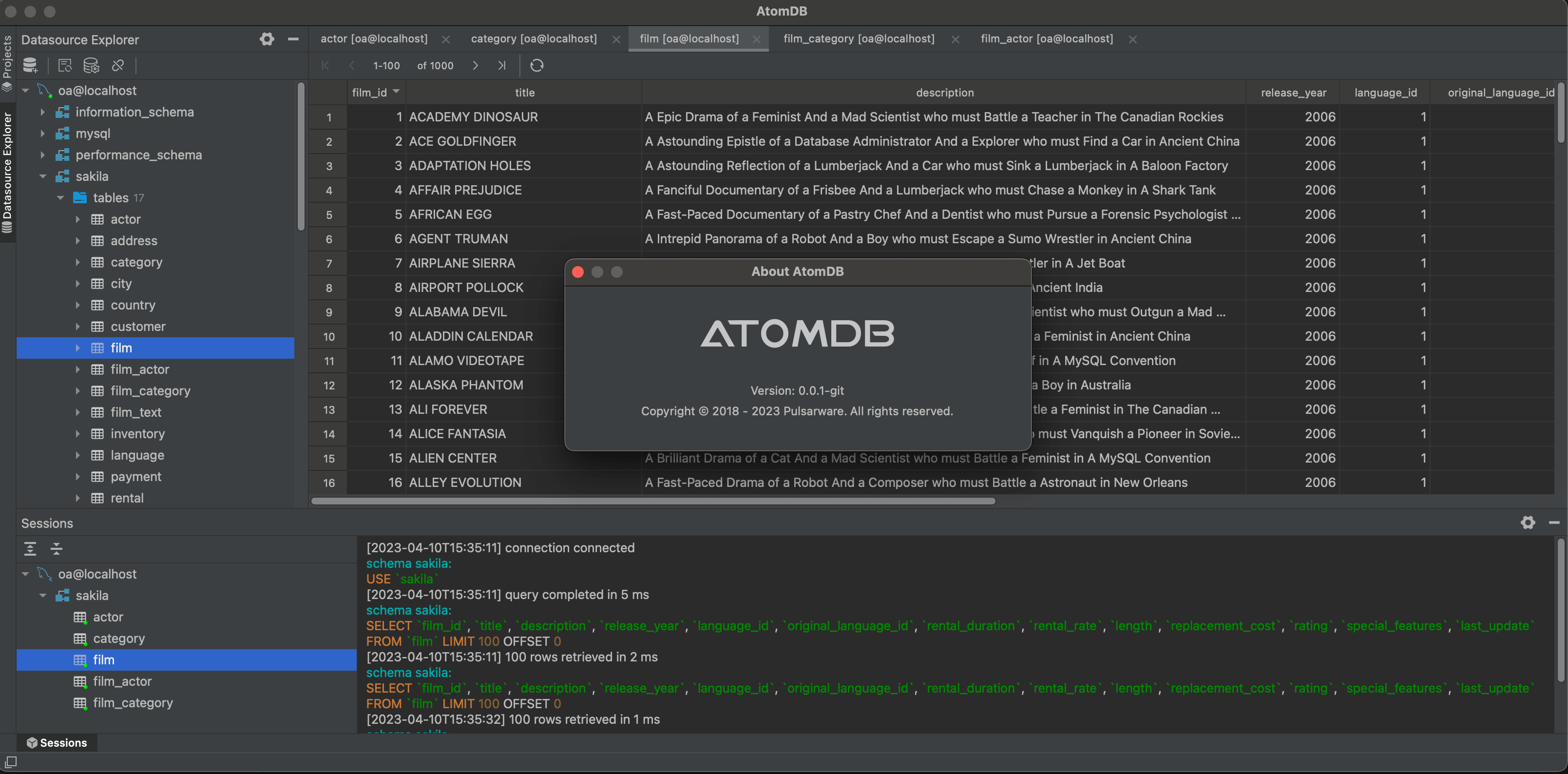Expand the customer table node

point(77,327)
